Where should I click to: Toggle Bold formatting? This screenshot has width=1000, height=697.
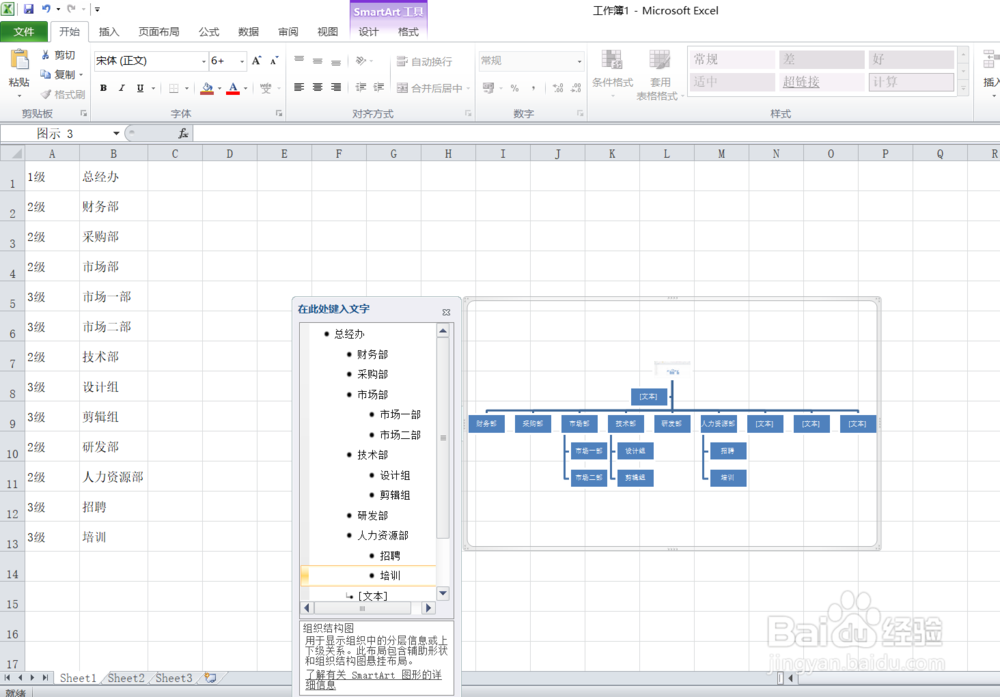click(103, 88)
